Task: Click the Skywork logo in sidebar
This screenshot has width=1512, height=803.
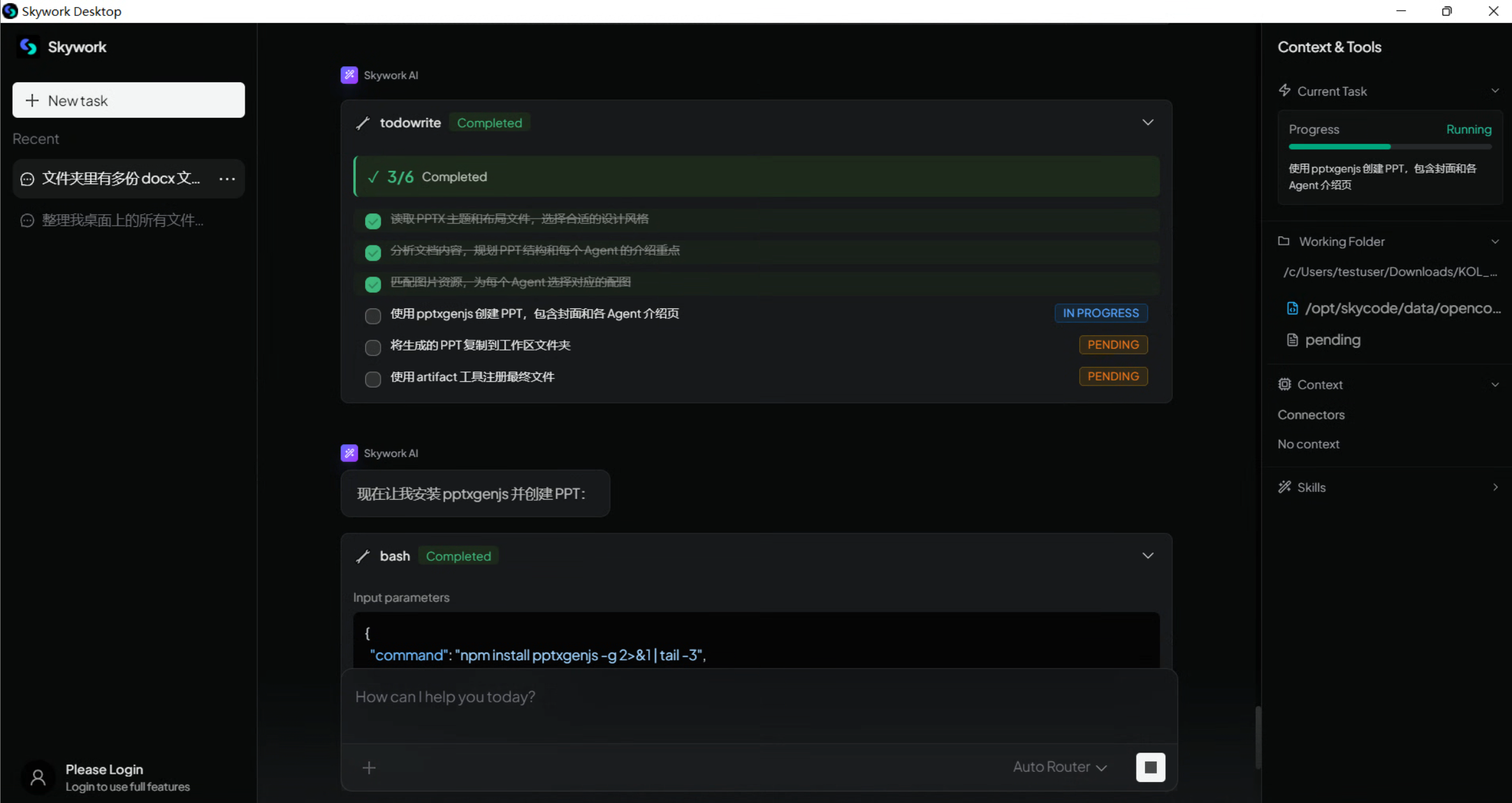Action: tap(28, 47)
